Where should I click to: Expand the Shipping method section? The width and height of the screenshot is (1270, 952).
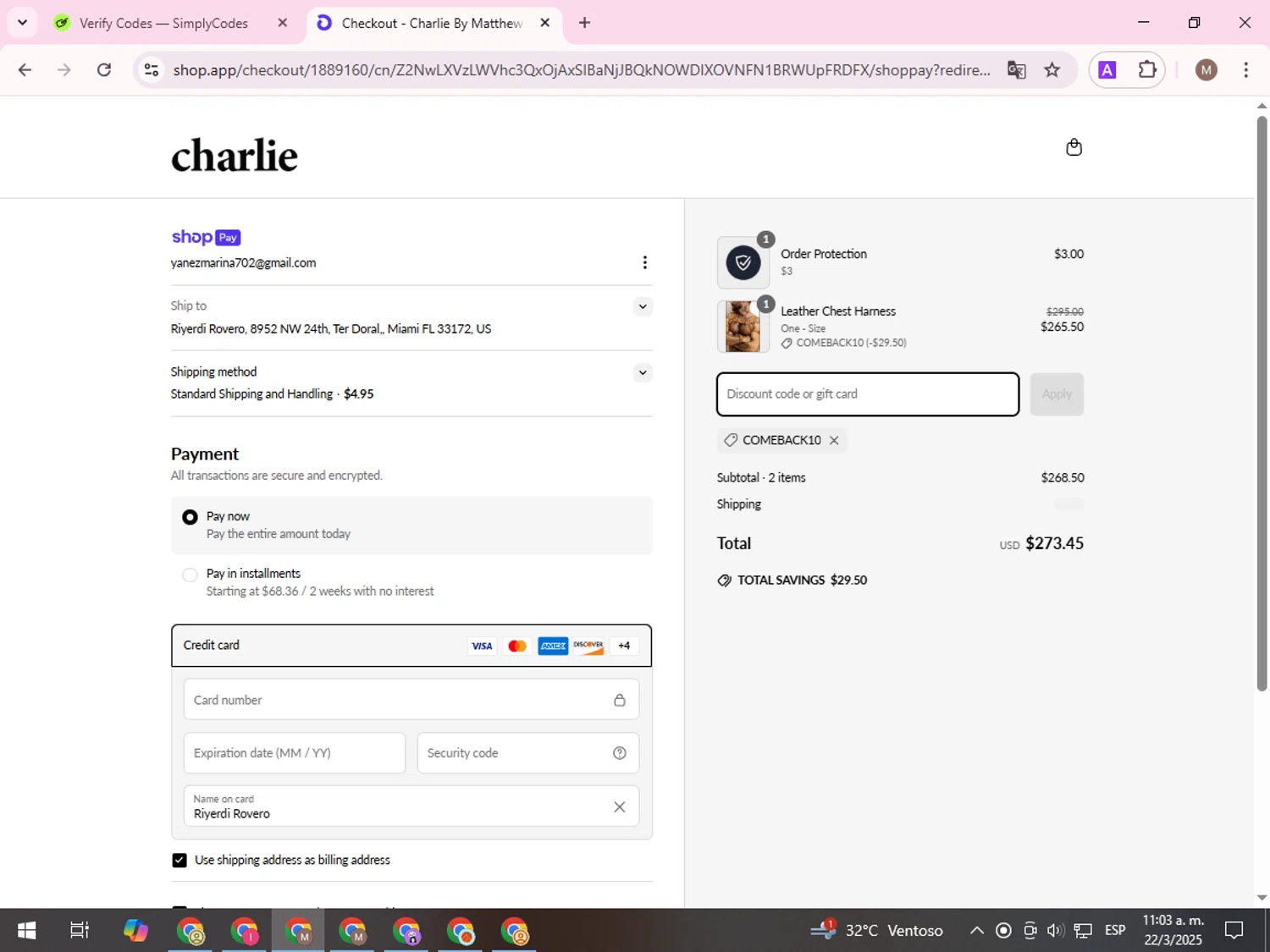[x=643, y=372]
